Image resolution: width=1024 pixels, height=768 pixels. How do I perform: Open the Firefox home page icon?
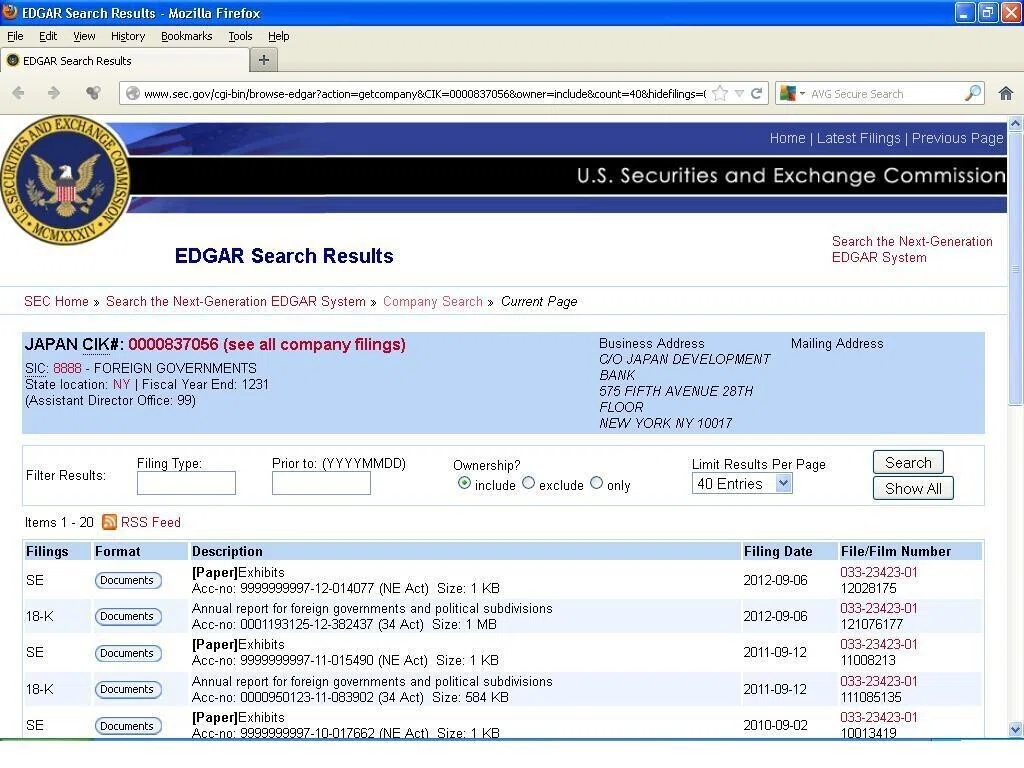[x=1006, y=93]
